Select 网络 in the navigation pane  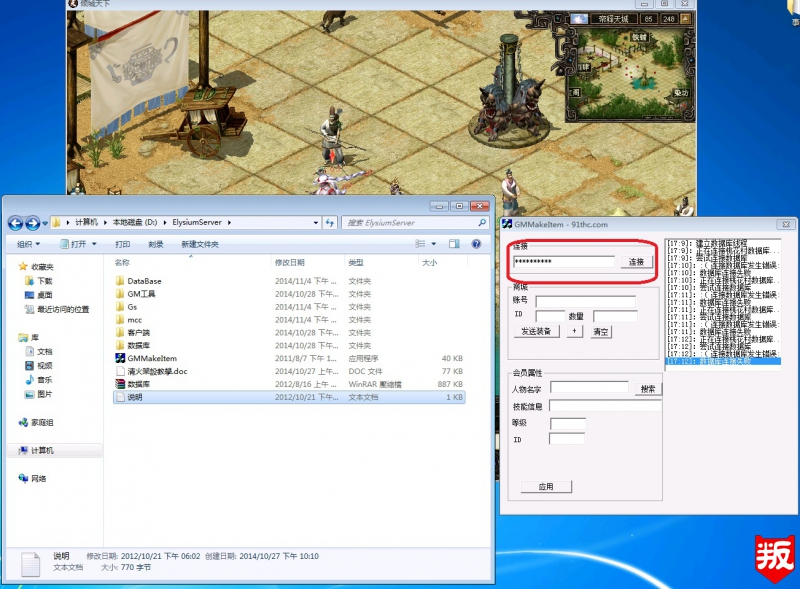(x=33, y=479)
